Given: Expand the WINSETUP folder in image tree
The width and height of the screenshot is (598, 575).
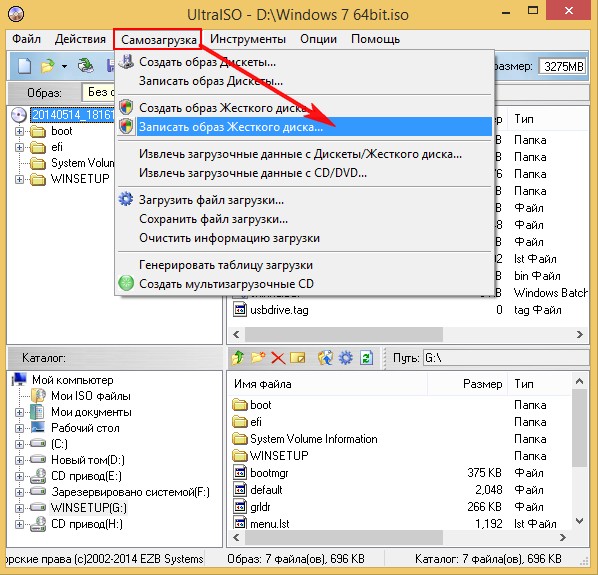Looking at the screenshot, I should [x=19, y=179].
